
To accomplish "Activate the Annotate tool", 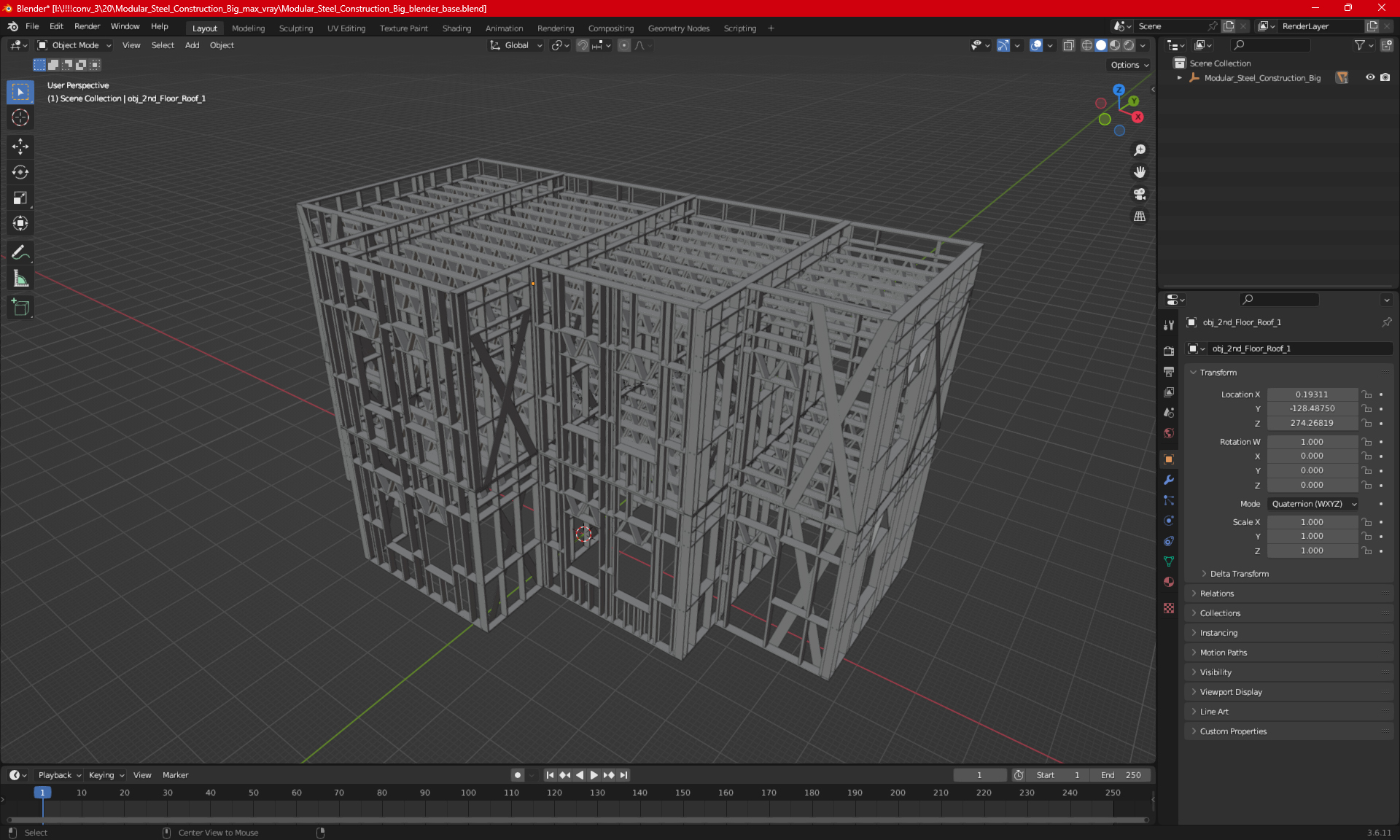I will 20,252.
